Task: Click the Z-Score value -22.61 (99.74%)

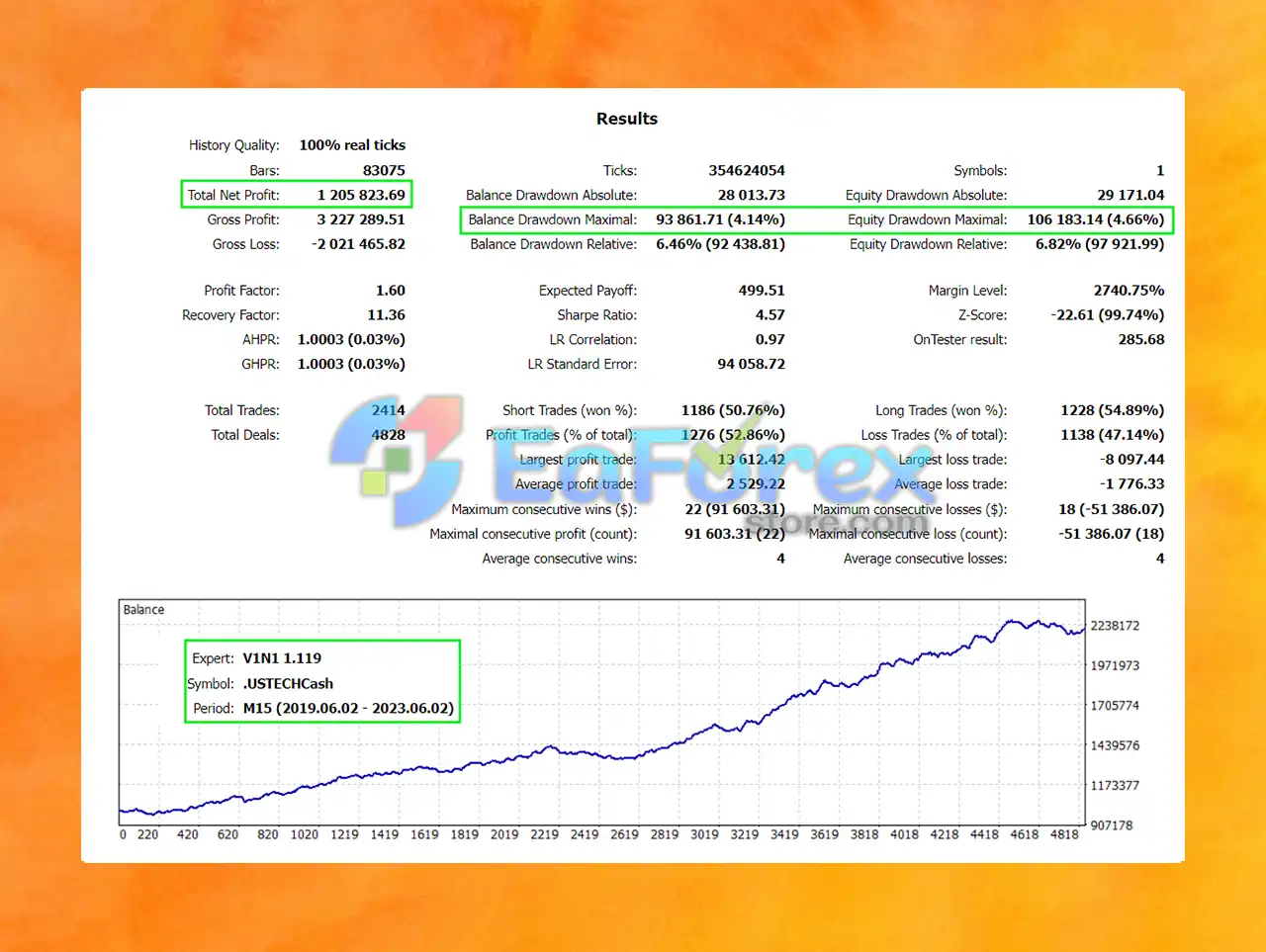Action: point(1107,315)
